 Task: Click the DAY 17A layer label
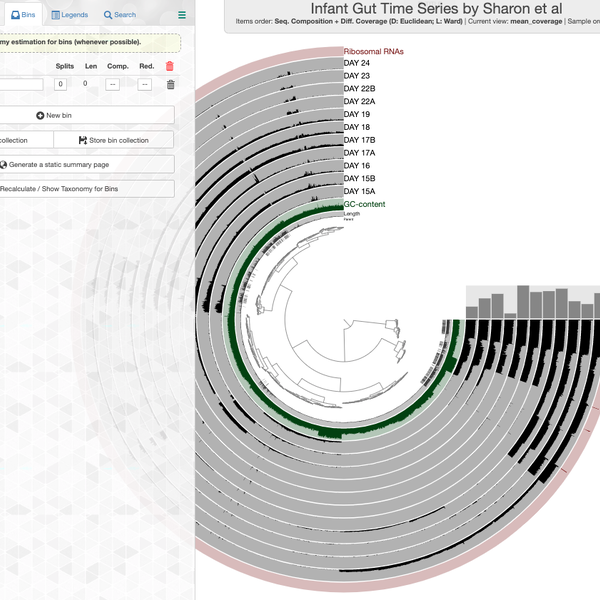point(359,153)
